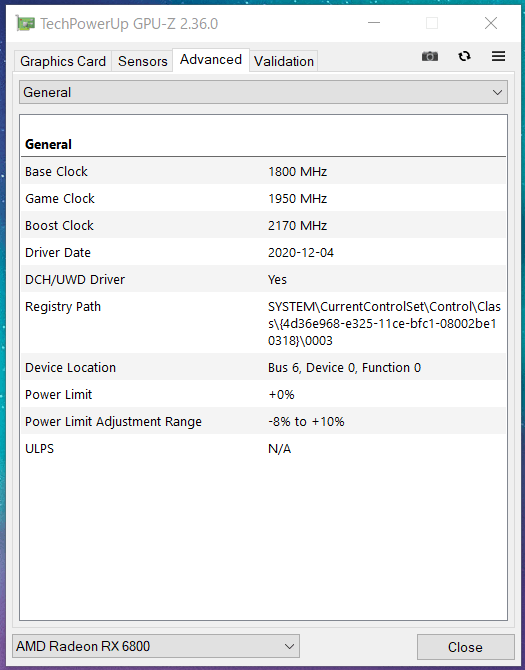
Task: Click the 2020-12-04 date value
Action: (301, 252)
